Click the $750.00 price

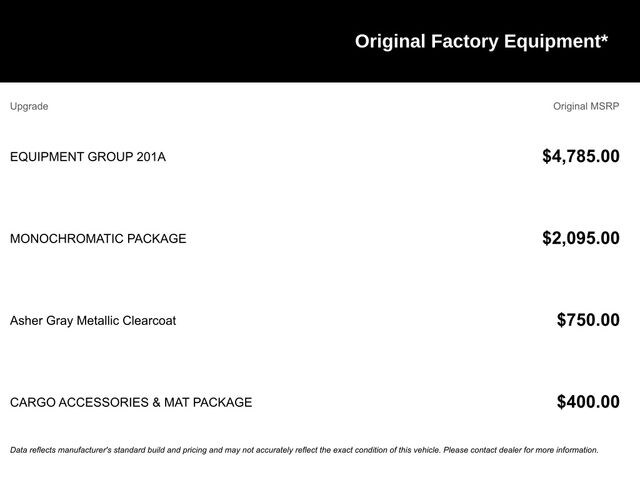click(588, 320)
